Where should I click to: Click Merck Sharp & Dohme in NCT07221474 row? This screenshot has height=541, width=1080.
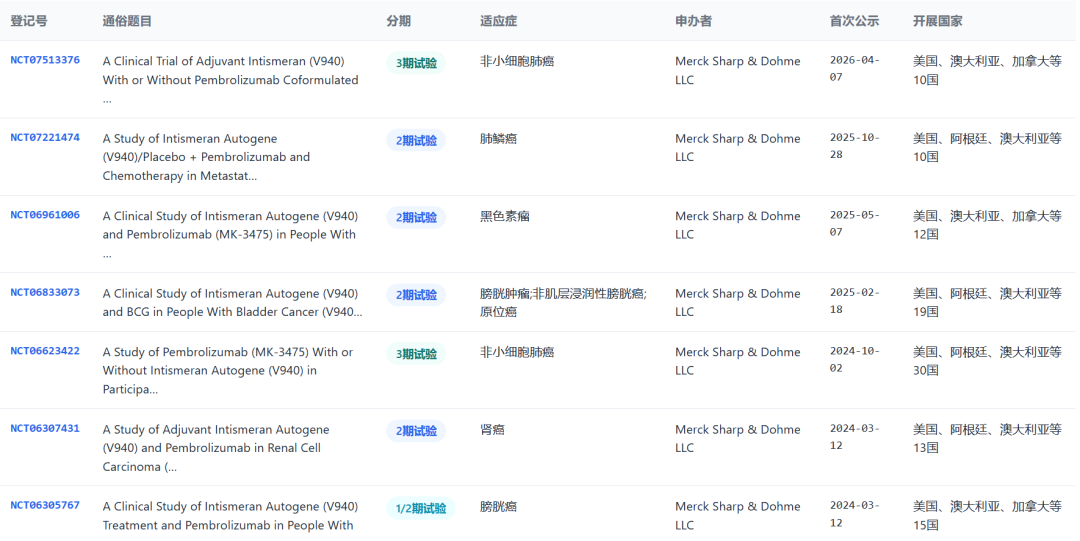tap(738, 147)
